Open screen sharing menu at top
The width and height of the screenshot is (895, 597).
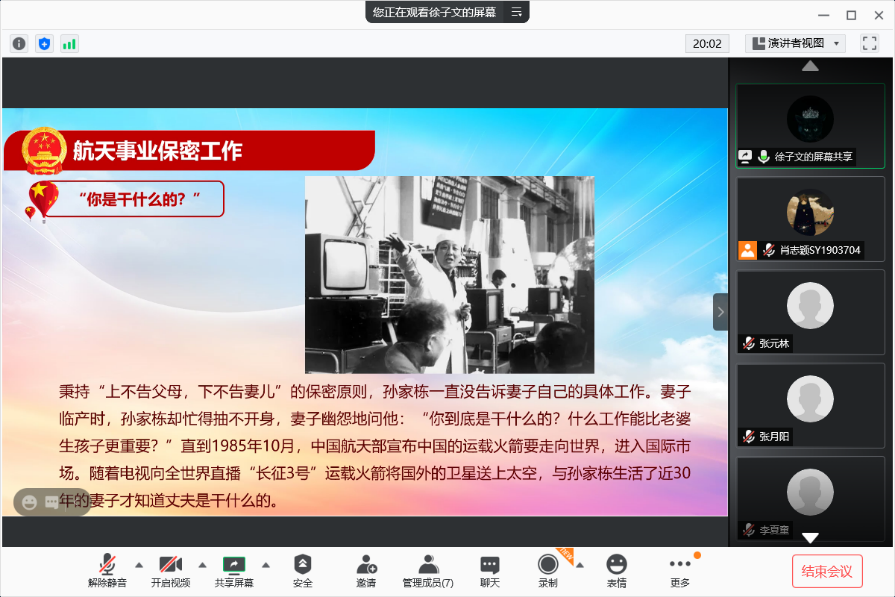pyautogui.click(x=517, y=12)
